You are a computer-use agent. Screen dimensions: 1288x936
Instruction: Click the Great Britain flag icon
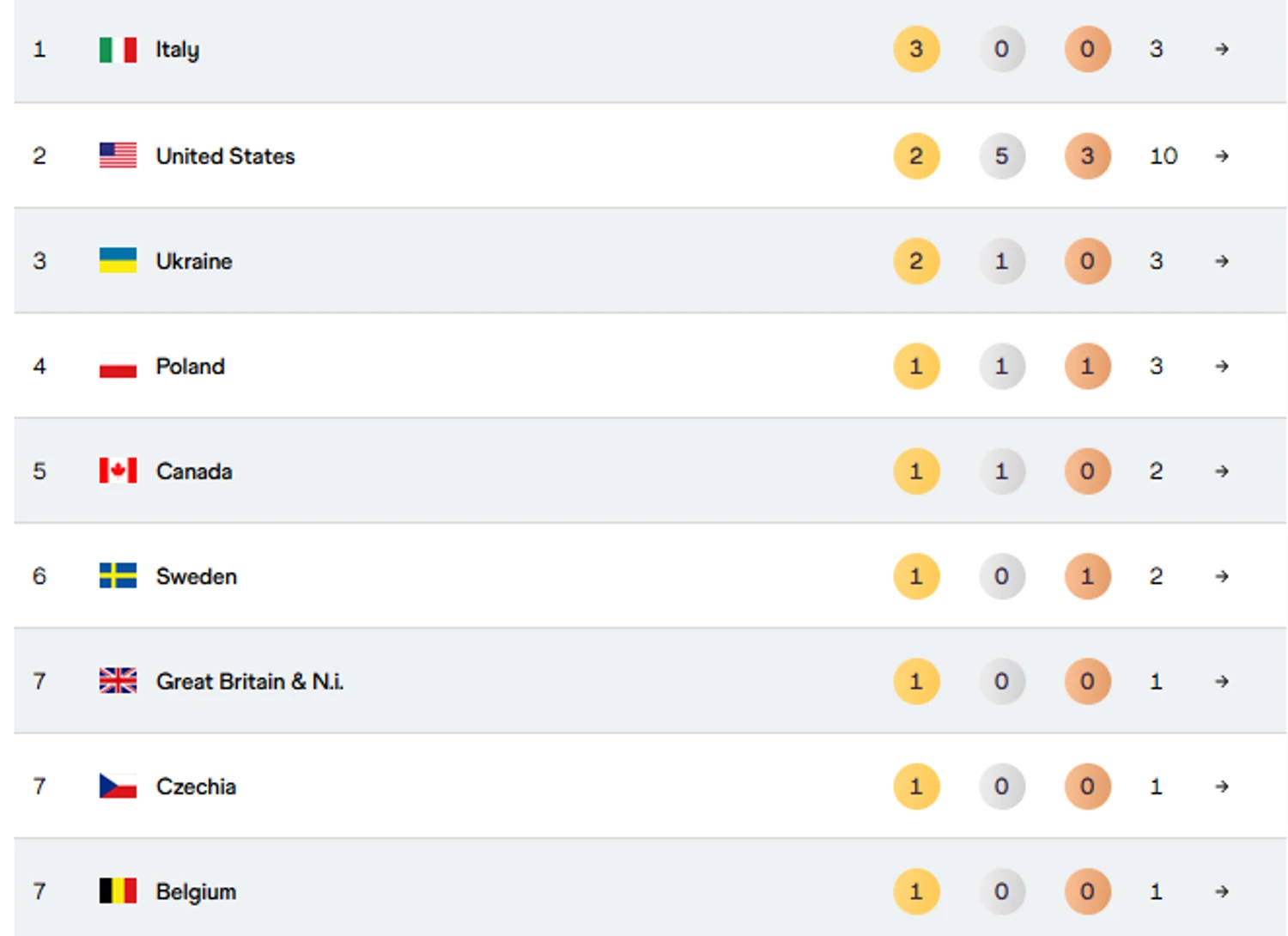pyautogui.click(x=118, y=681)
